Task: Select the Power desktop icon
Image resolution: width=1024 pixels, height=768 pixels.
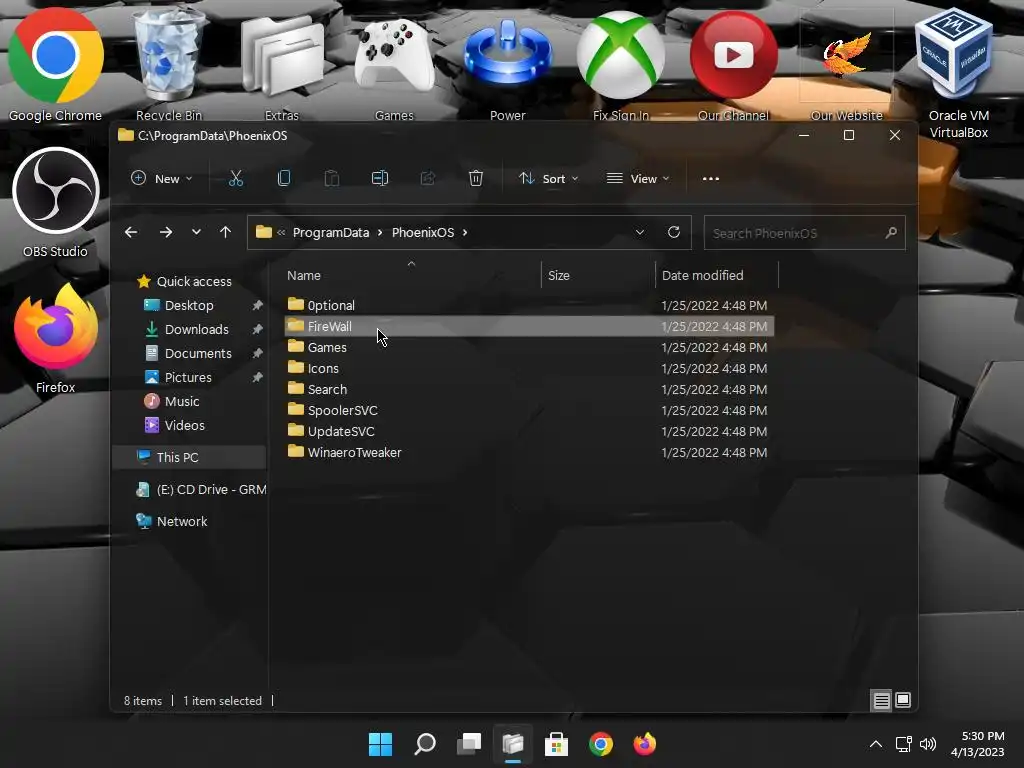Action: tap(507, 65)
